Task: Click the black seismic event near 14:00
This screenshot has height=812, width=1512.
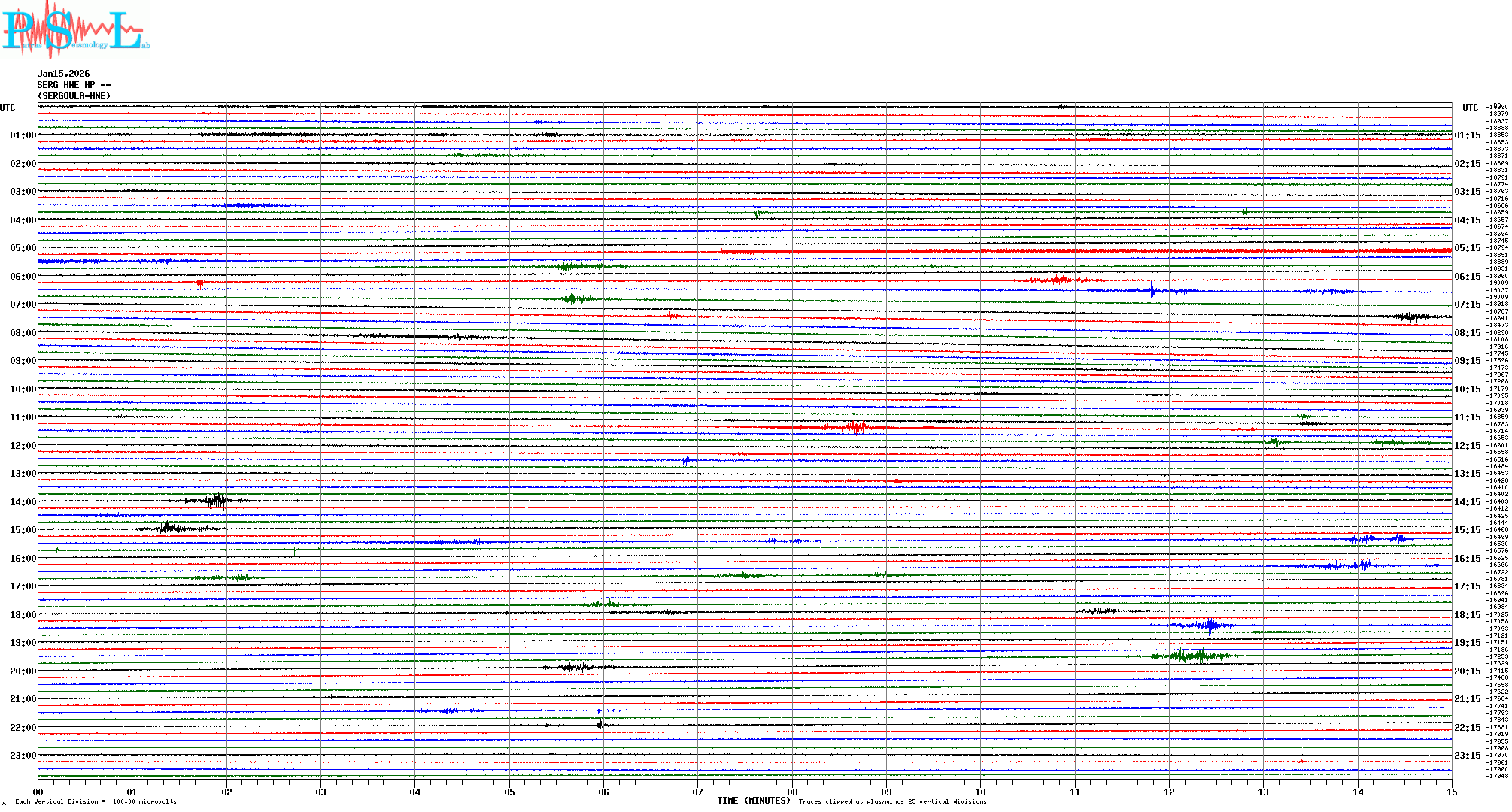Action: point(217,500)
